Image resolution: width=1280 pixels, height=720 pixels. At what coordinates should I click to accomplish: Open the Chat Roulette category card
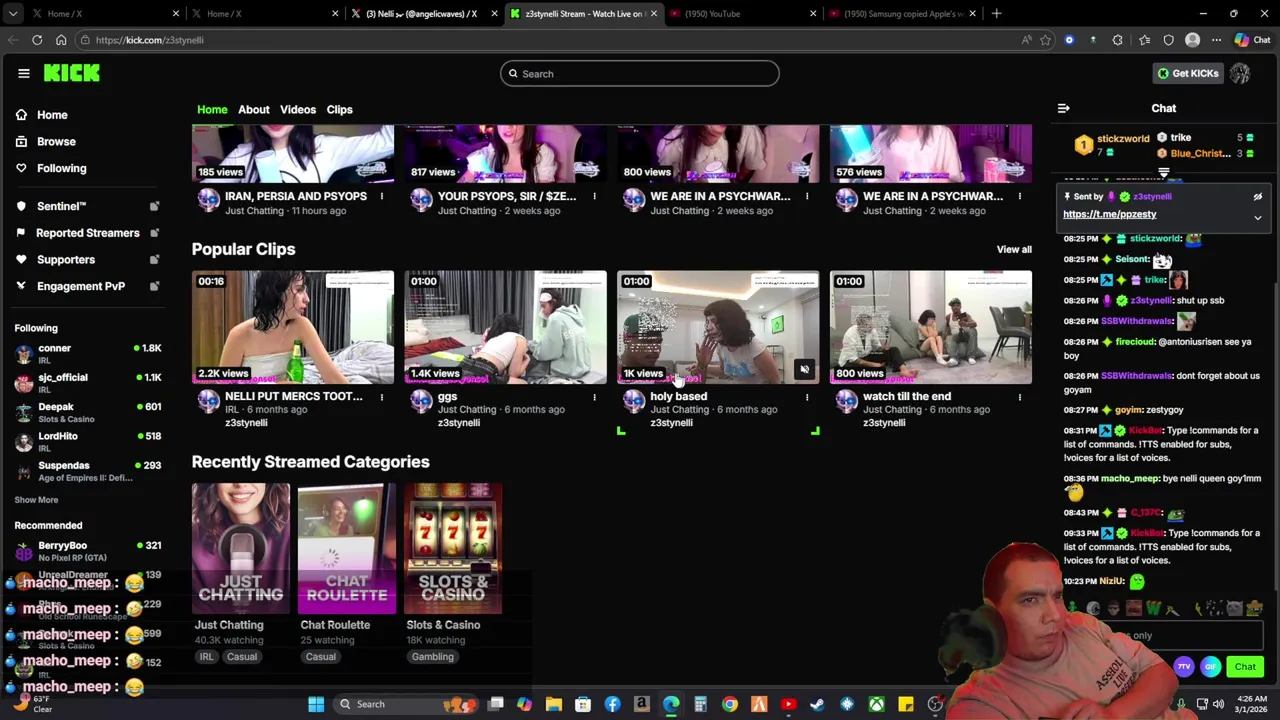[346, 548]
